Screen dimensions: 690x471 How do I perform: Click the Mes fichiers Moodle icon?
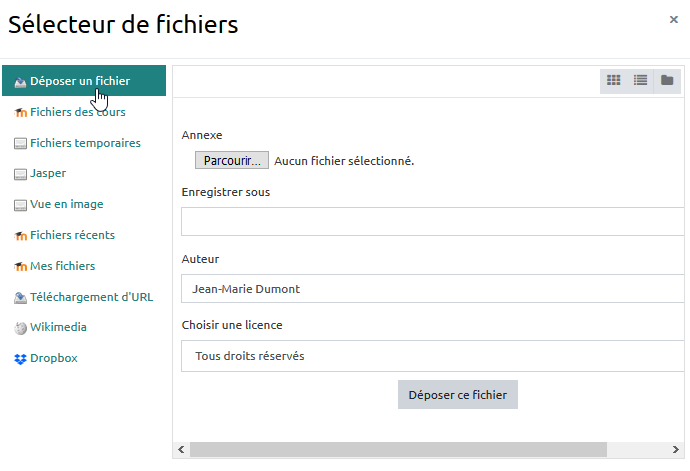pos(20,267)
